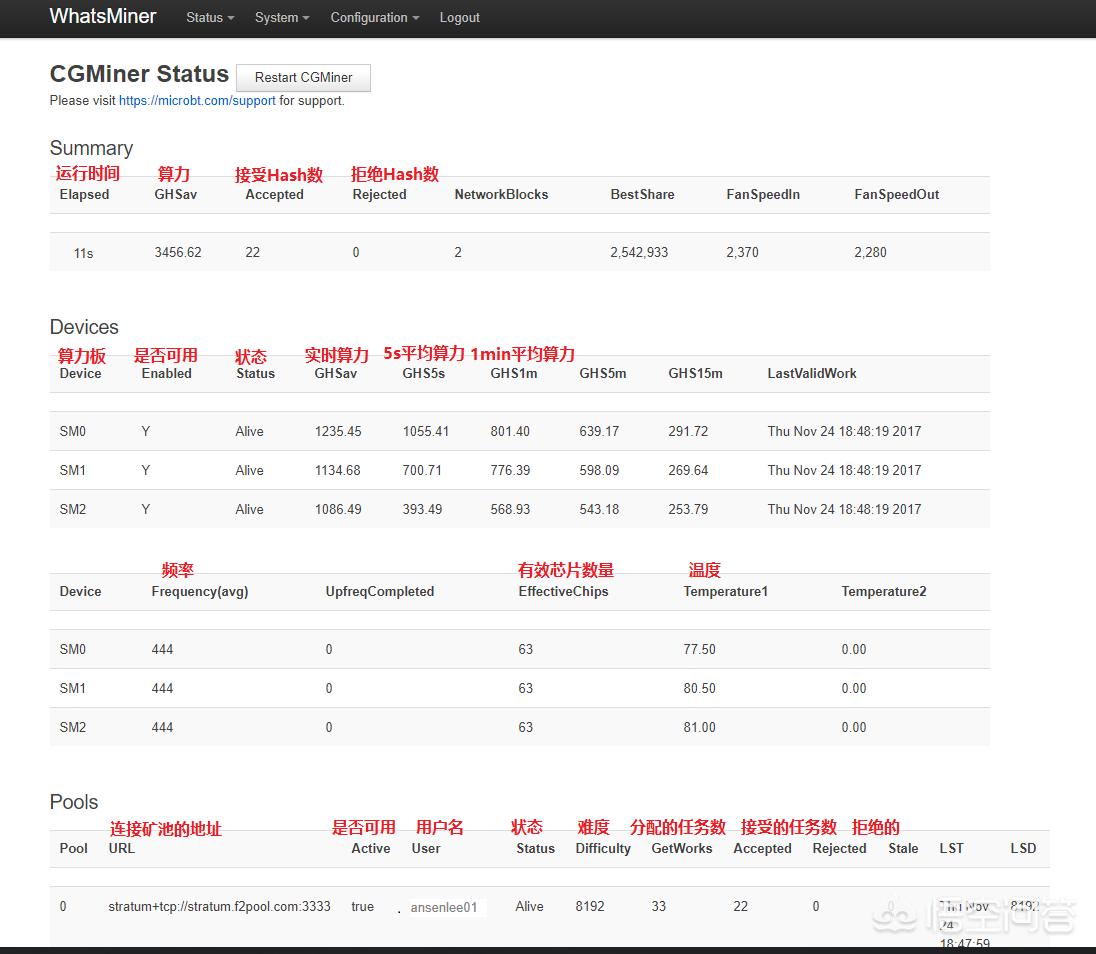This screenshot has height=954, width=1096.
Task: Select the Temperature1 column header
Action: click(725, 592)
